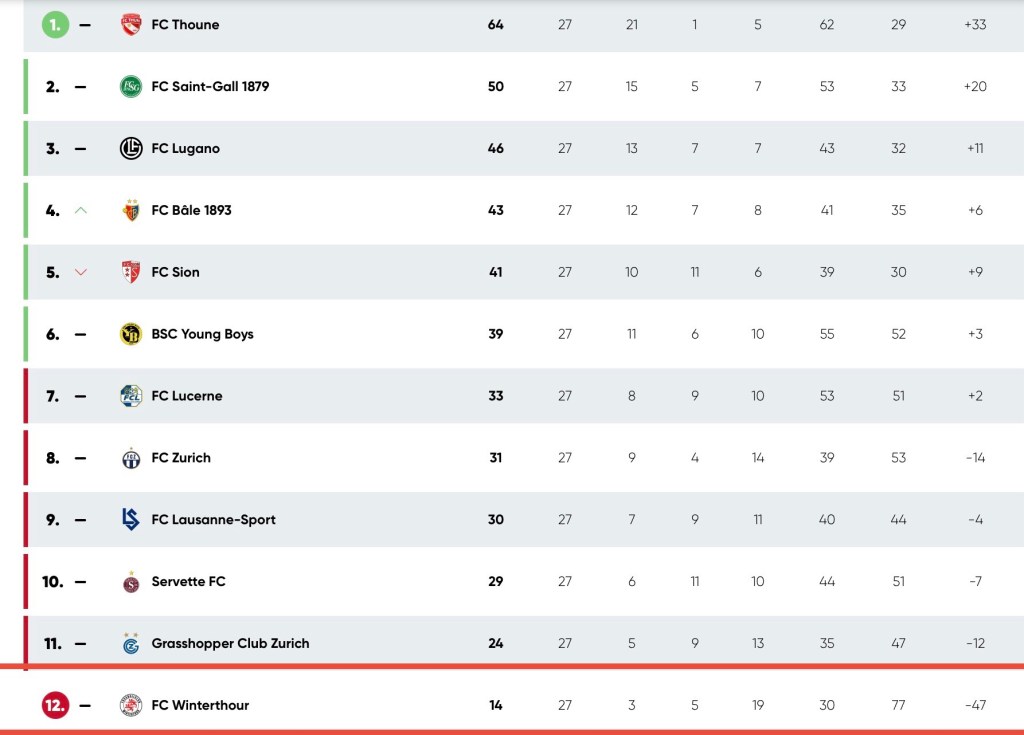Viewport: 1024px width, 735px height.
Task: Click the FC Winterthour club logo
Action: pos(130,705)
